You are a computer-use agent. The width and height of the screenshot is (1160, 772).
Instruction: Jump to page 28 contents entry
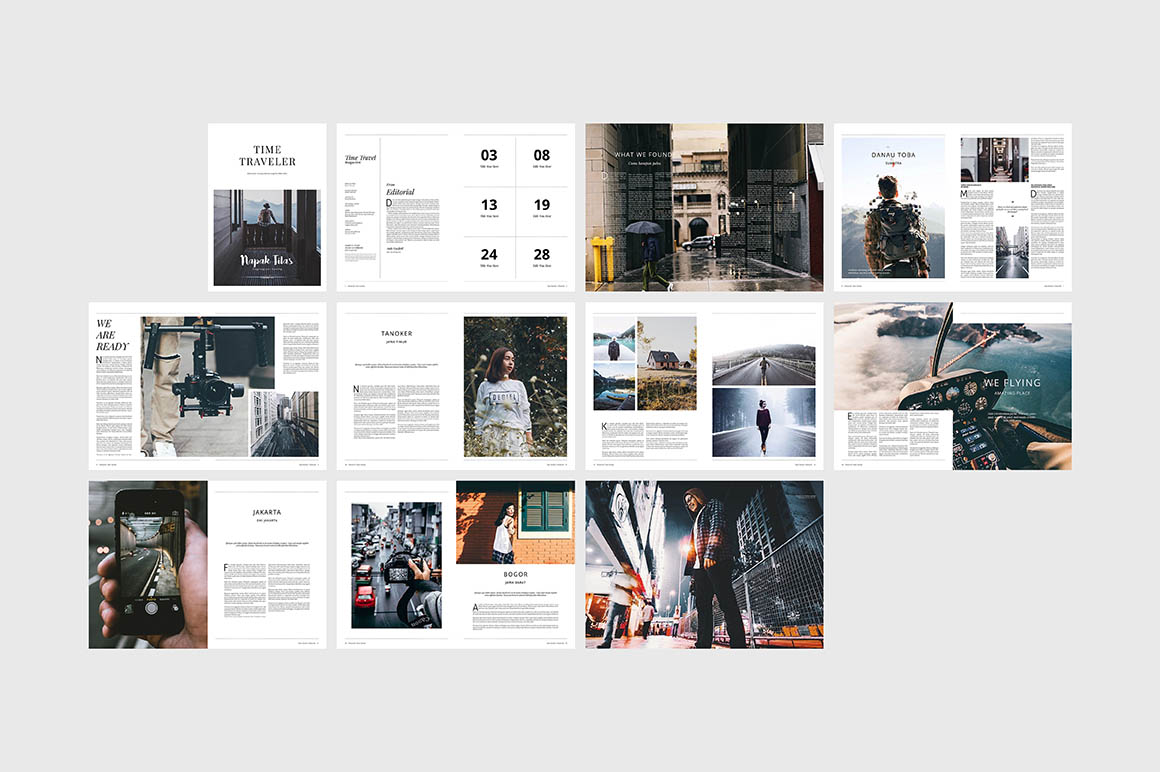click(x=541, y=255)
